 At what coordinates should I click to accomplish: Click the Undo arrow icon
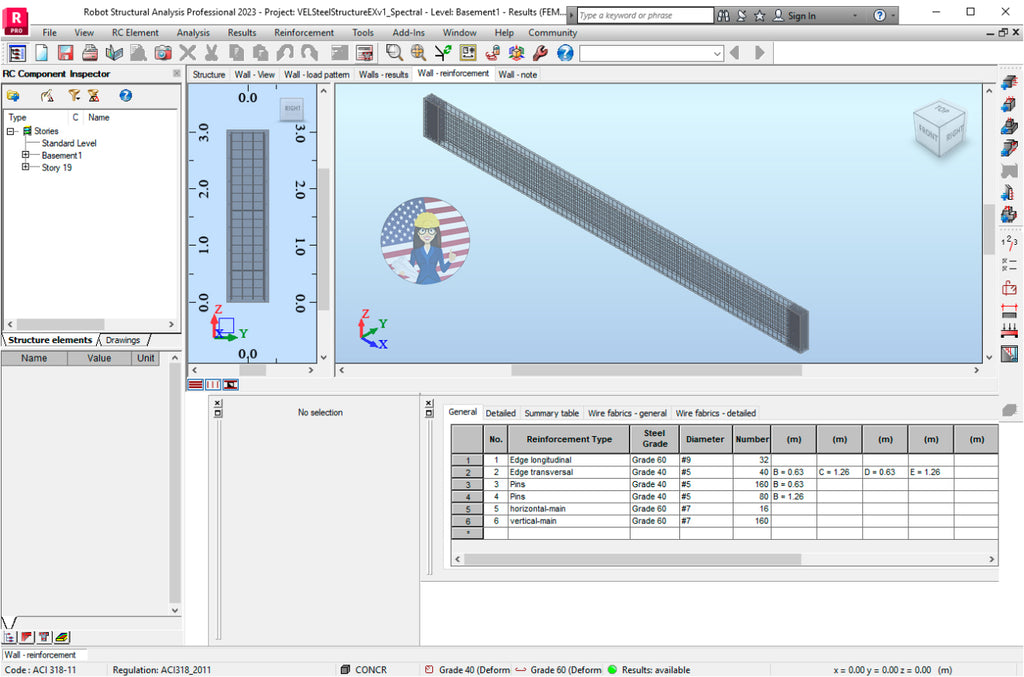point(287,52)
